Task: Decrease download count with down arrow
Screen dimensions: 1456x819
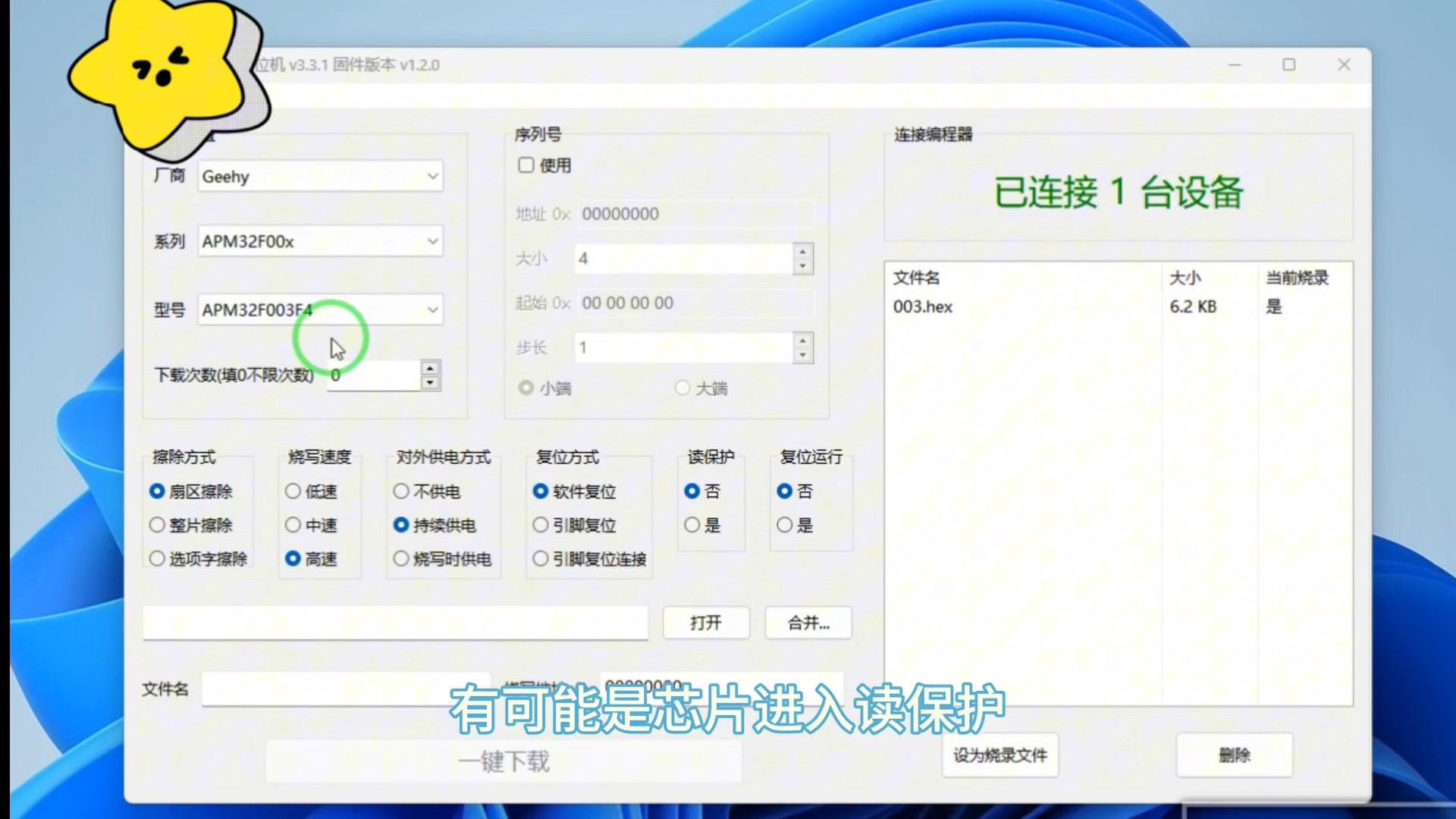Action: (x=430, y=382)
